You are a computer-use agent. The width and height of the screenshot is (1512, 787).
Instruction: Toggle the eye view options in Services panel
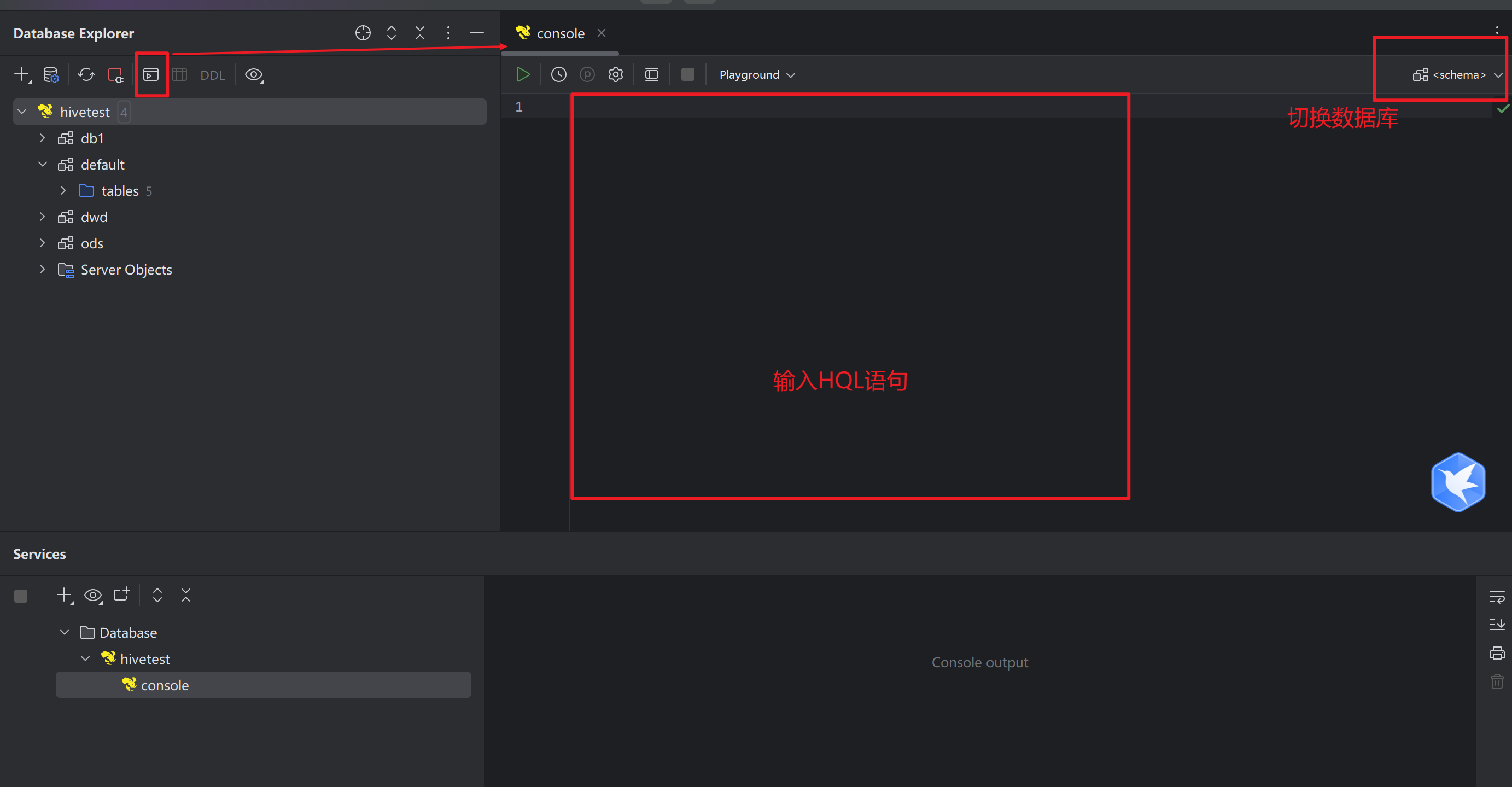(93, 595)
